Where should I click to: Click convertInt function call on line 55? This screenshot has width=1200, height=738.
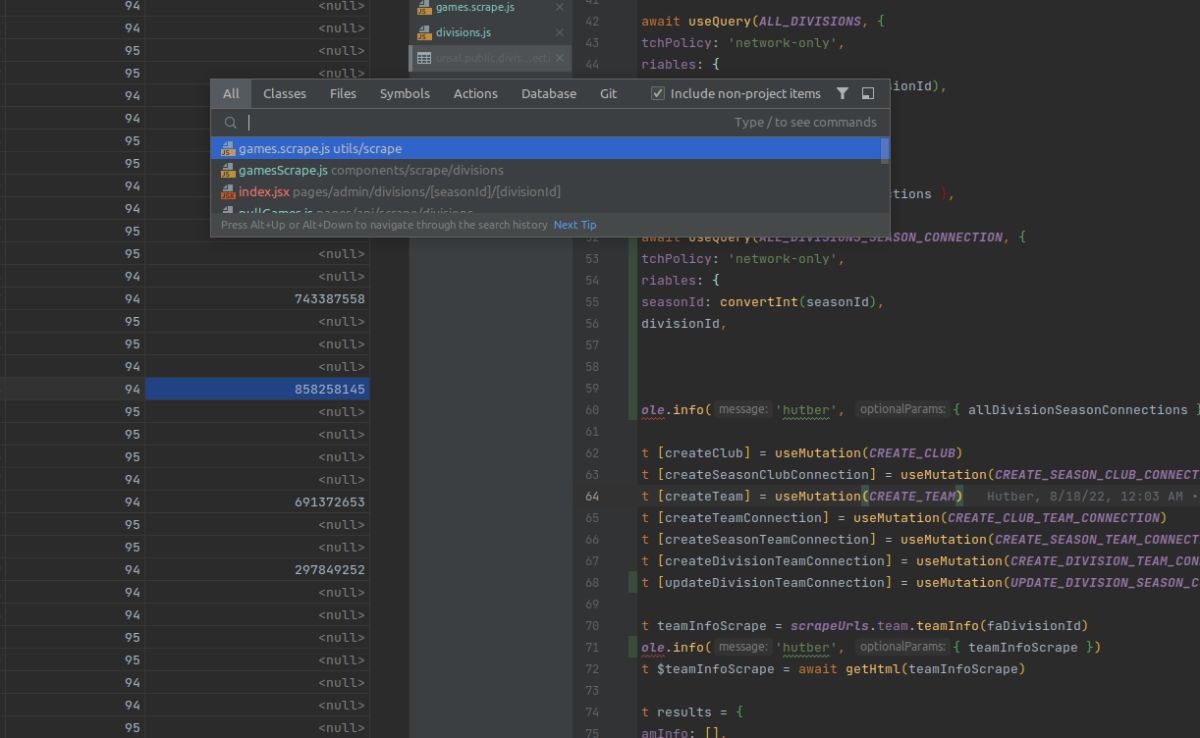coord(759,302)
